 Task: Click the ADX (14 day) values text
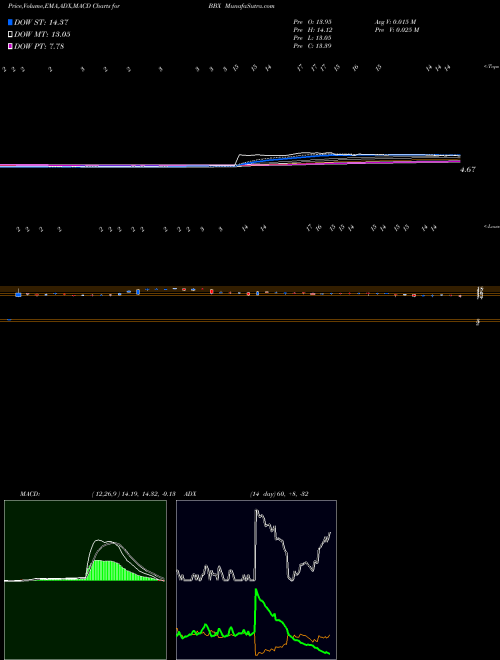pos(279,494)
